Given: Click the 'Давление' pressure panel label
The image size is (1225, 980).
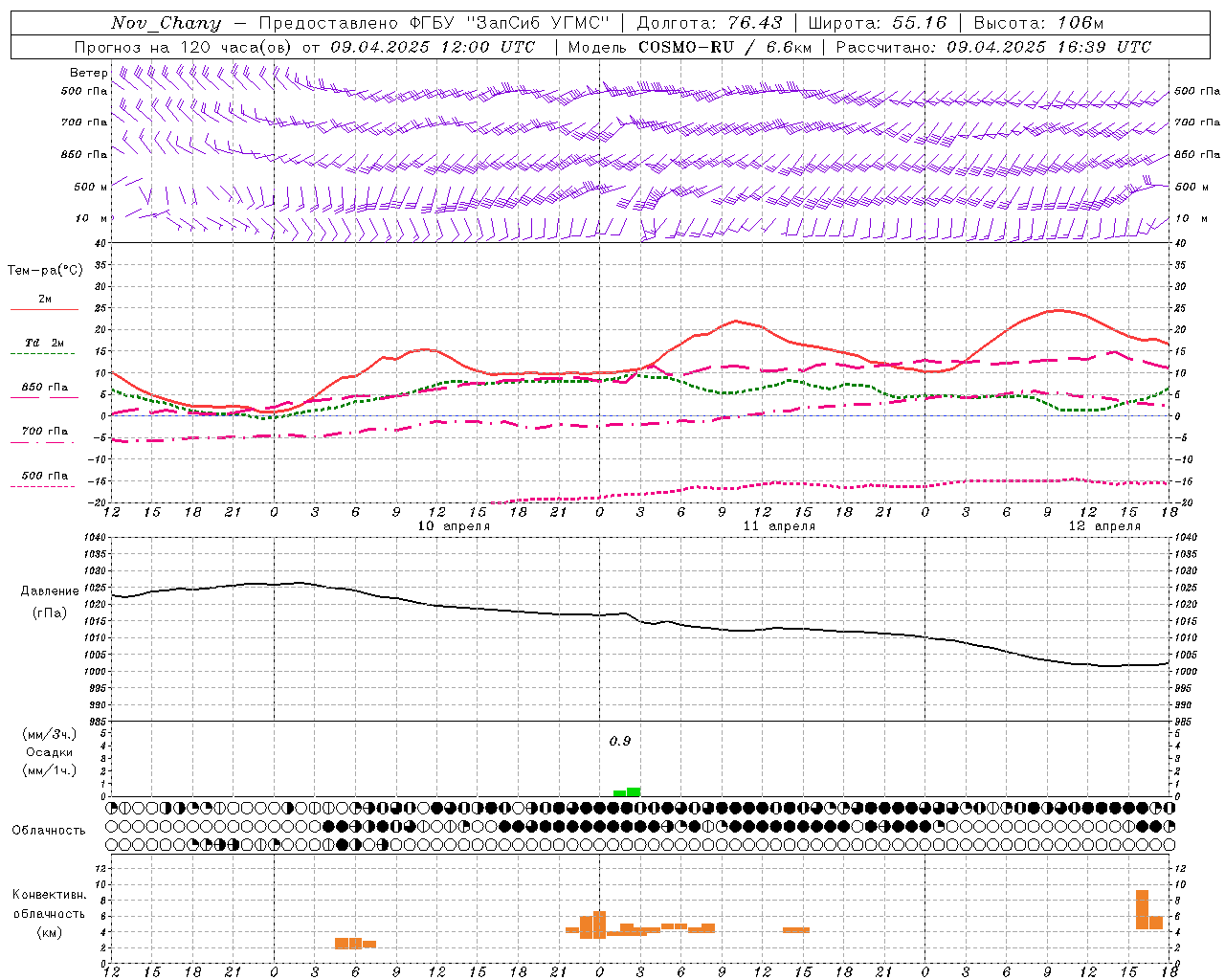Looking at the screenshot, I should 50,591.
